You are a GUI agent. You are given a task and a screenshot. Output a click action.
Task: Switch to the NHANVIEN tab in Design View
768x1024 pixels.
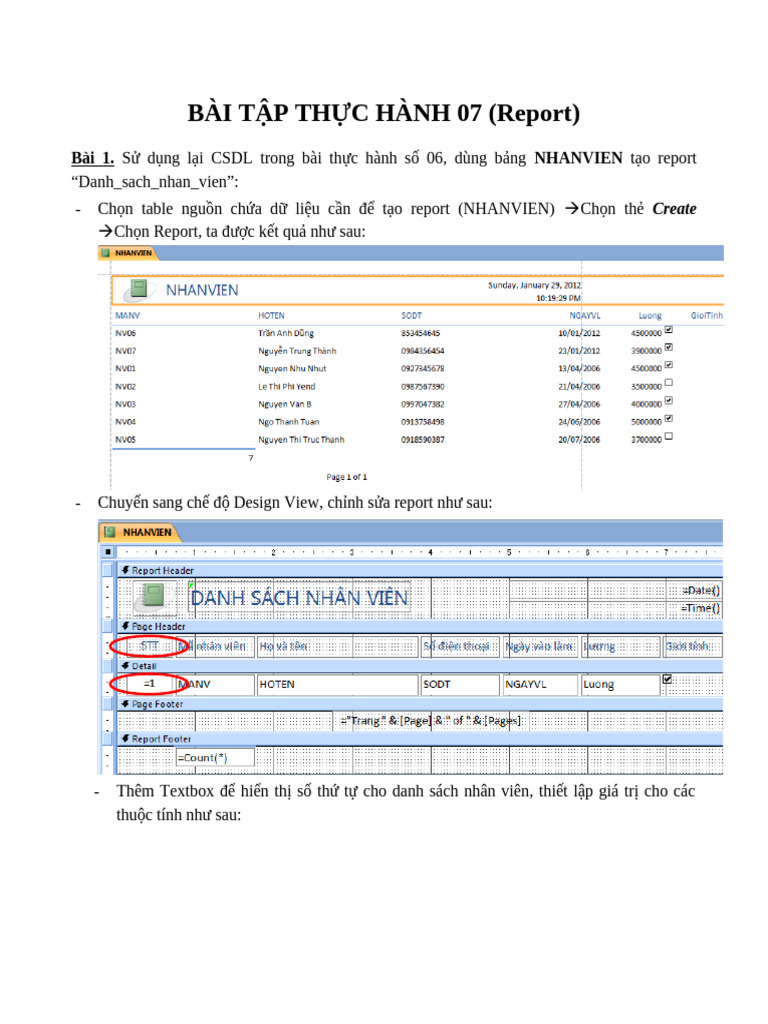click(139, 532)
